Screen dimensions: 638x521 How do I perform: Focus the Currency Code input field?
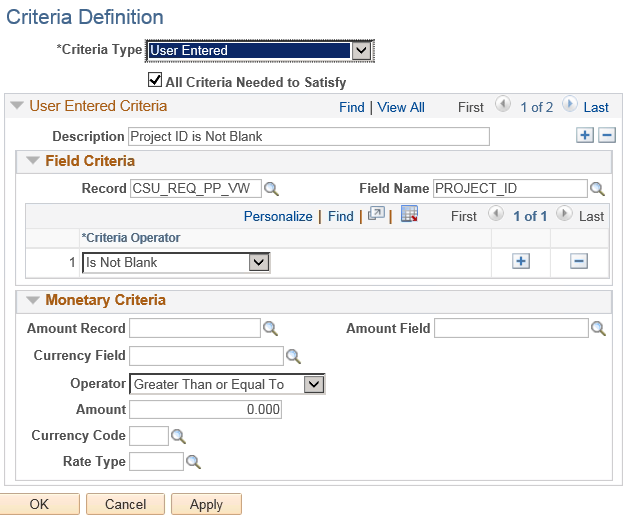coord(149,436)
